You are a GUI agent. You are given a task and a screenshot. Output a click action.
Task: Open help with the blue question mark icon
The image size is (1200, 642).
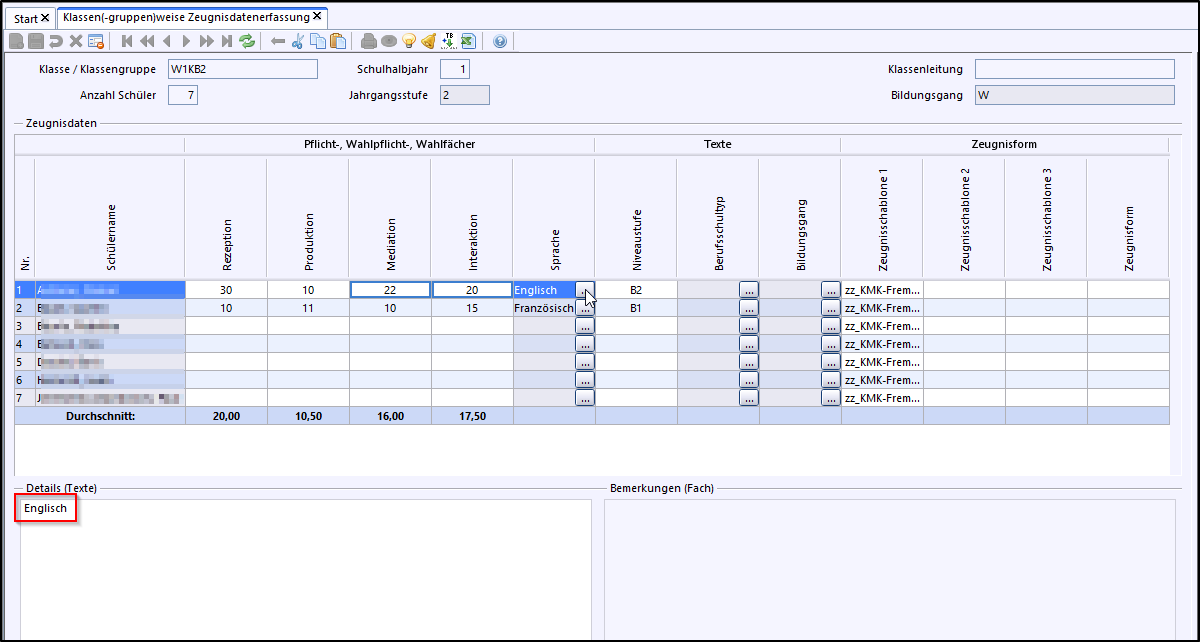click(500, 41)
